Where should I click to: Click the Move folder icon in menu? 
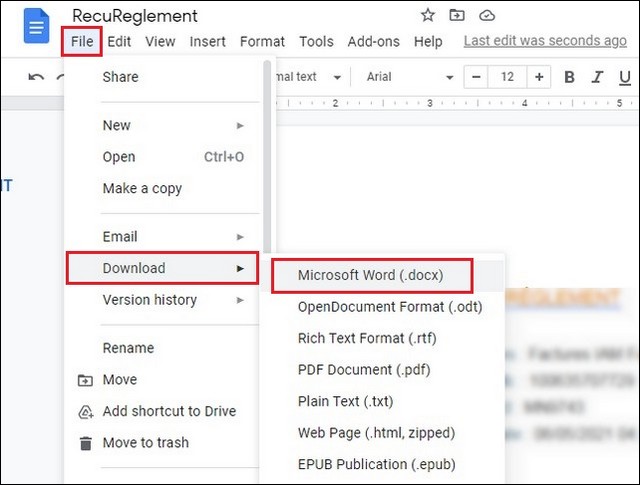[85, 380]
